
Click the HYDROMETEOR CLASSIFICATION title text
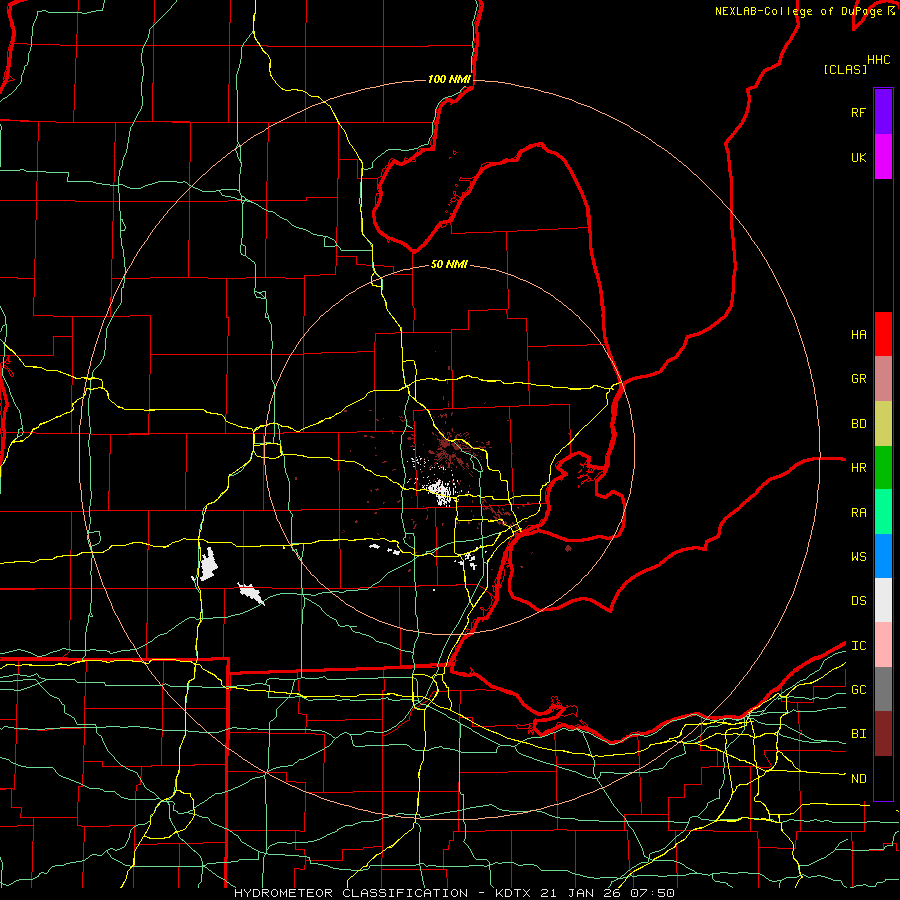[351, 893]
